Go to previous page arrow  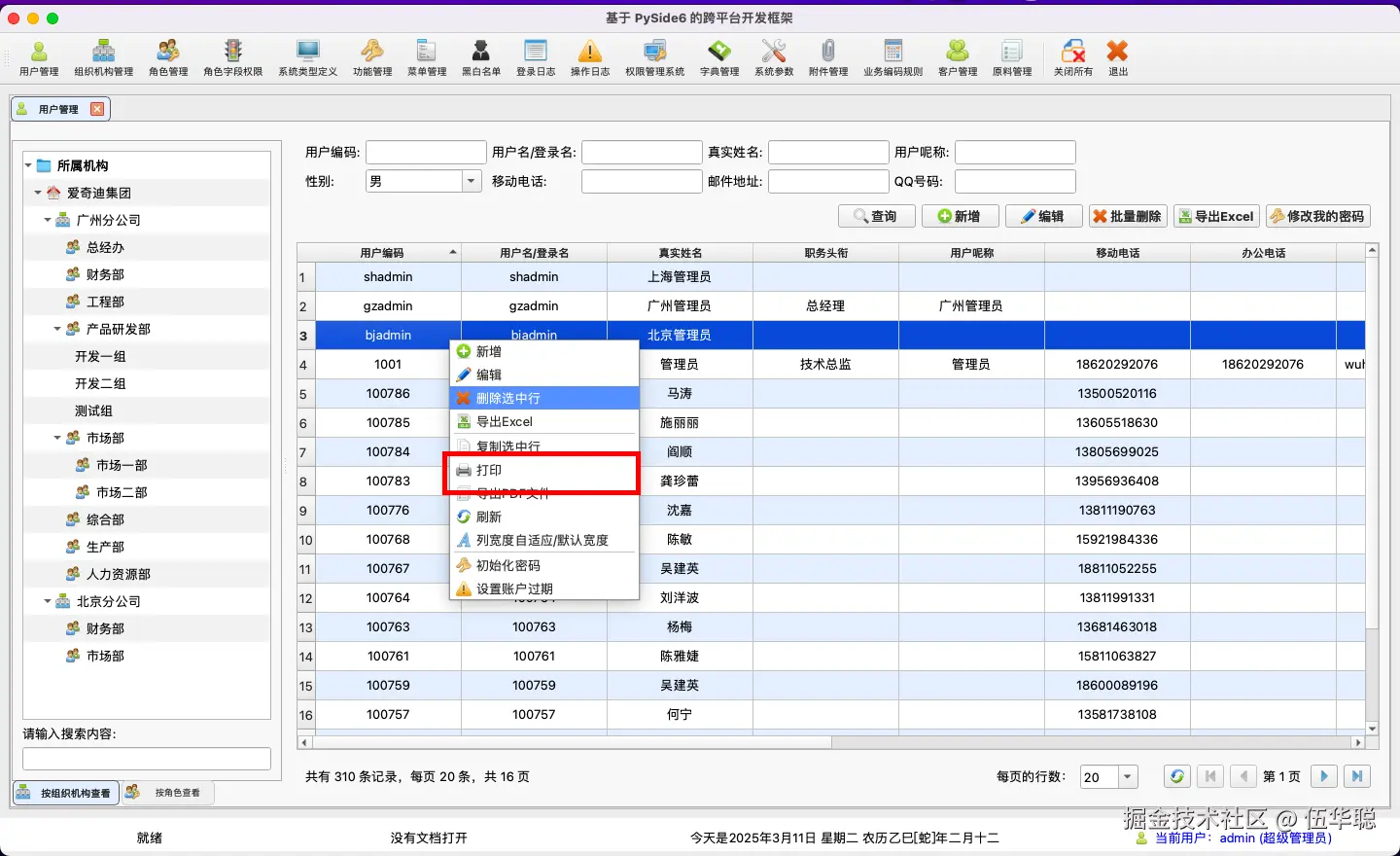1243,776
